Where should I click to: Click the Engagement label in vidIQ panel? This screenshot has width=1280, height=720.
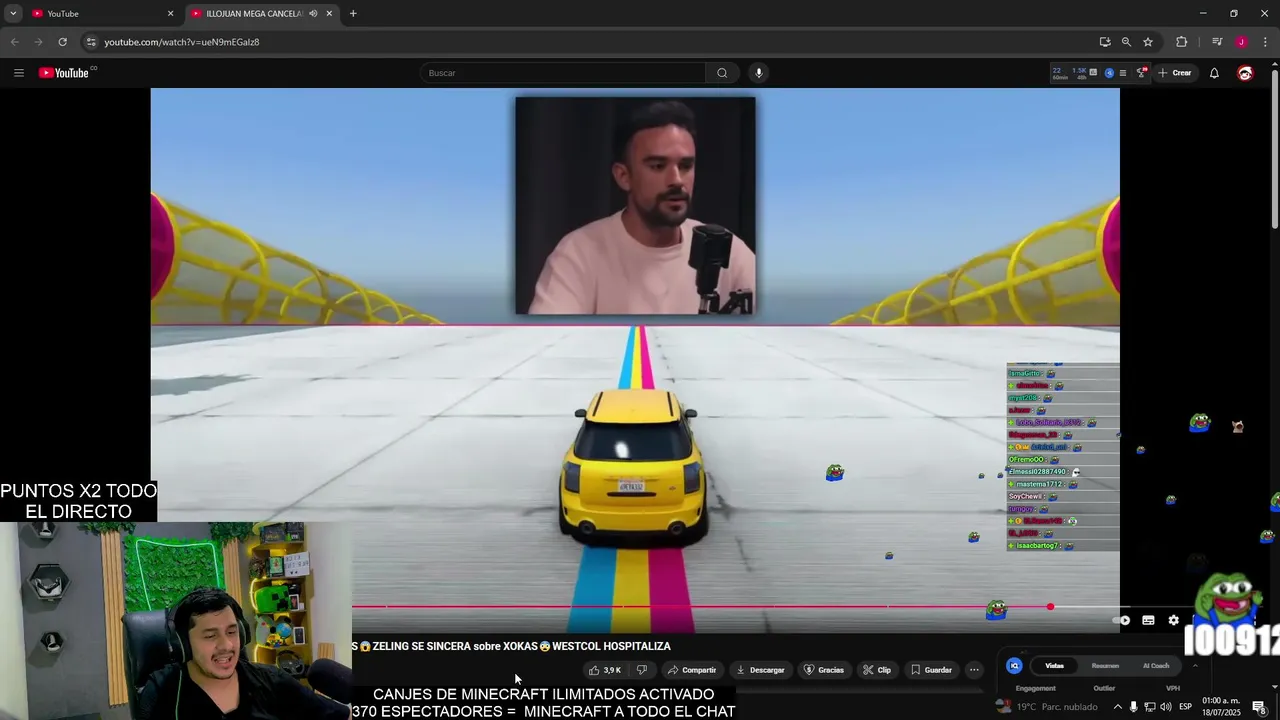(x=1035, y=688)
